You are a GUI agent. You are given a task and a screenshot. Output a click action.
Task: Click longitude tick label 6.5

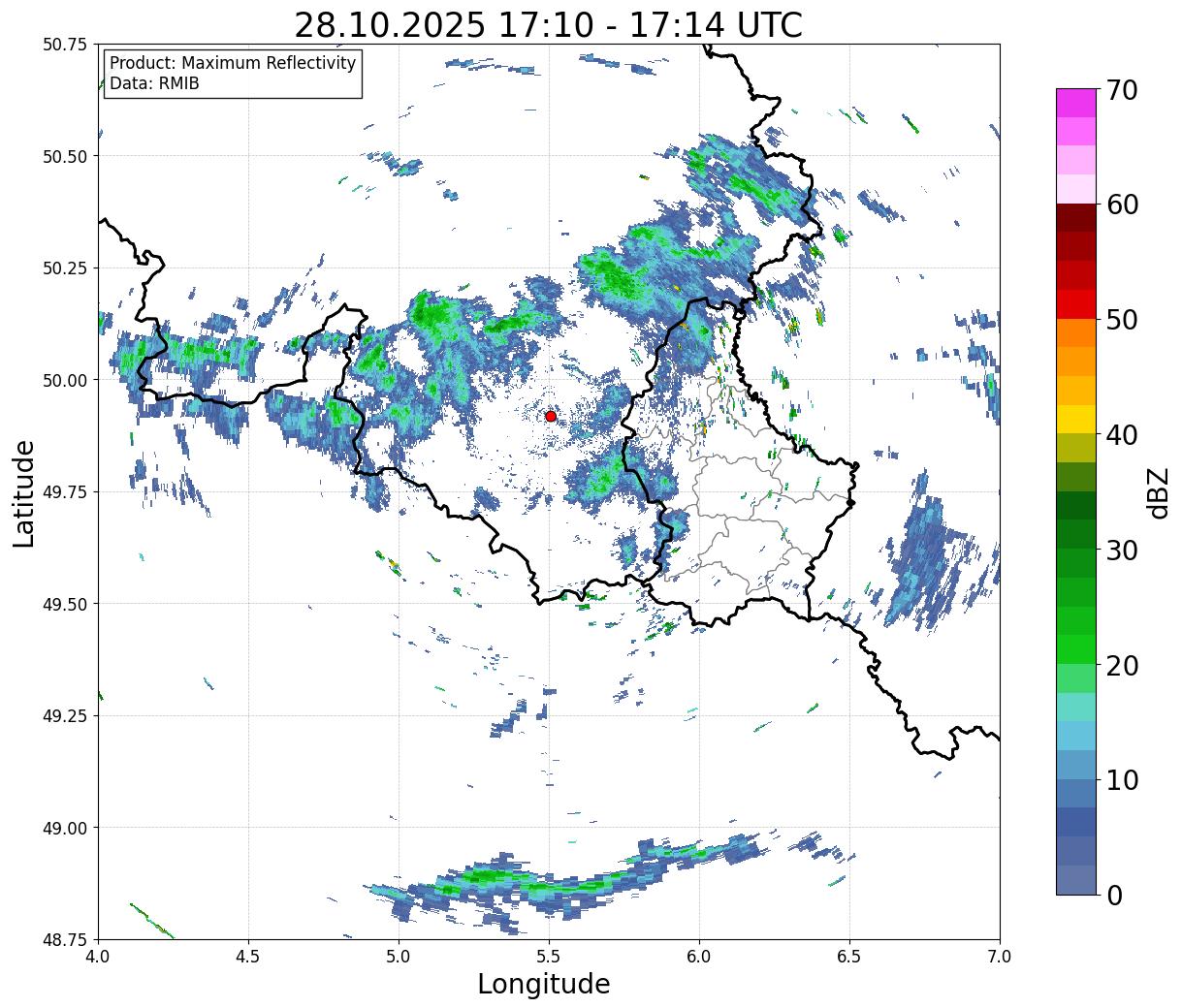[x=849, y=956]
